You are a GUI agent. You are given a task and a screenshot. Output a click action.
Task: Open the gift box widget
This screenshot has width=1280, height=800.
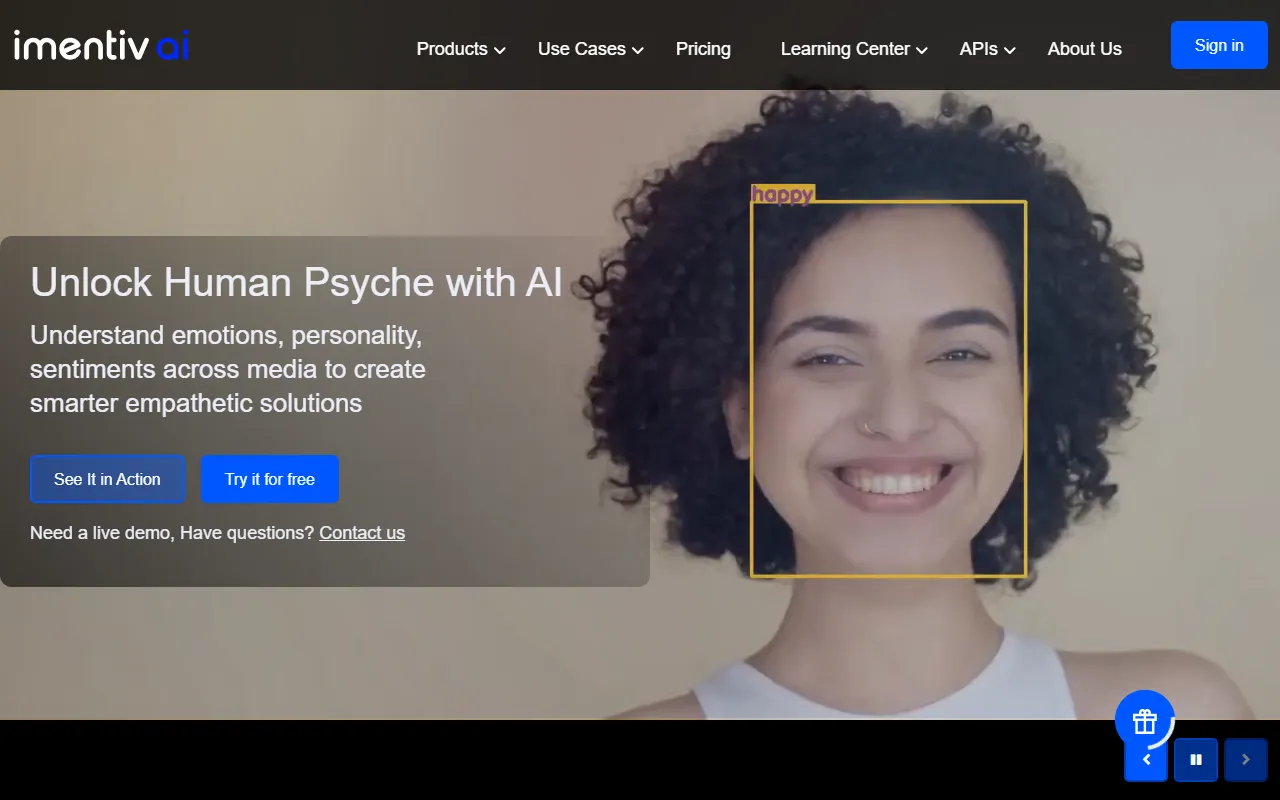(1144, 720)
